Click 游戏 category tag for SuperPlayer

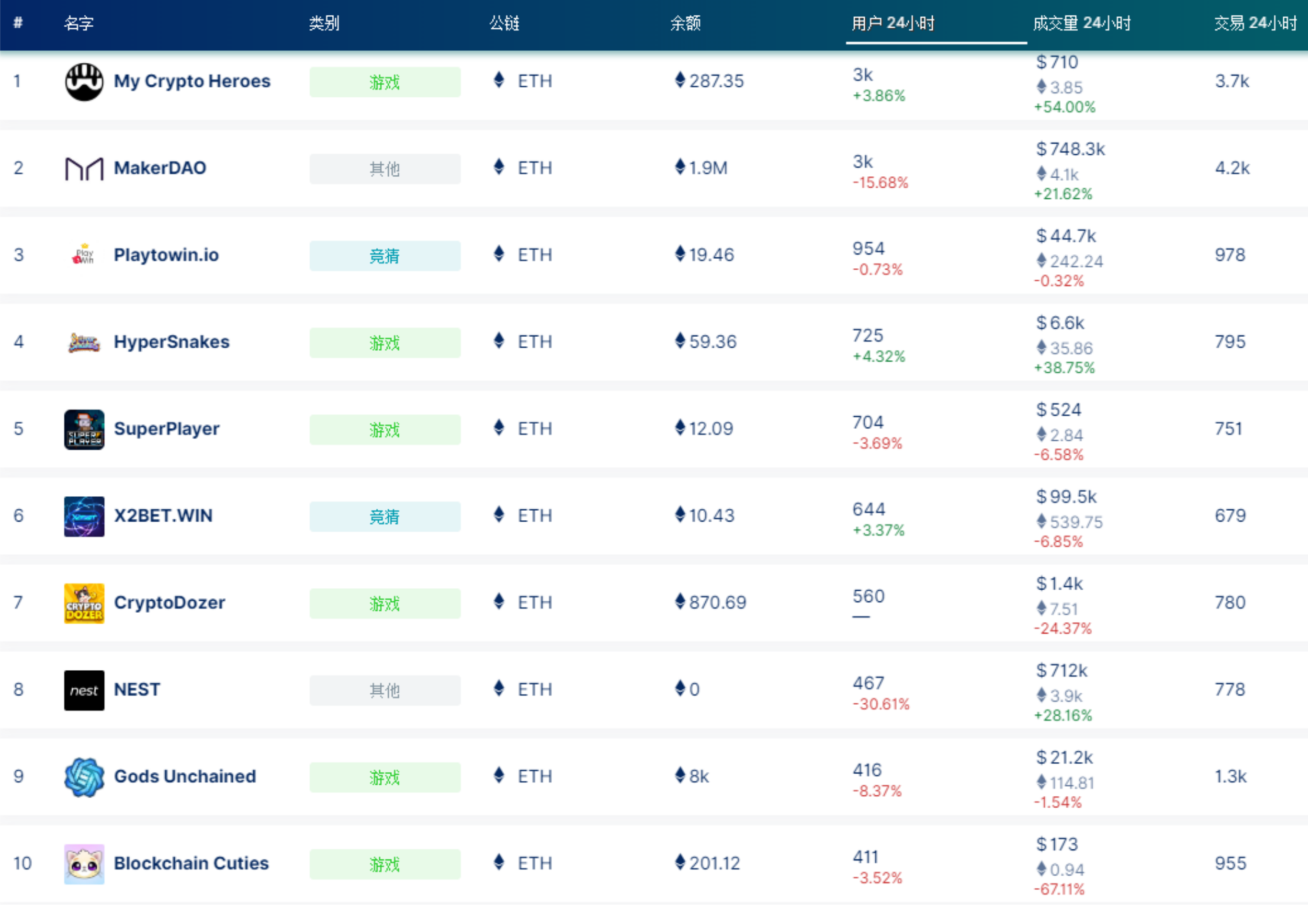pyautogui.click(x=385, y=430)
